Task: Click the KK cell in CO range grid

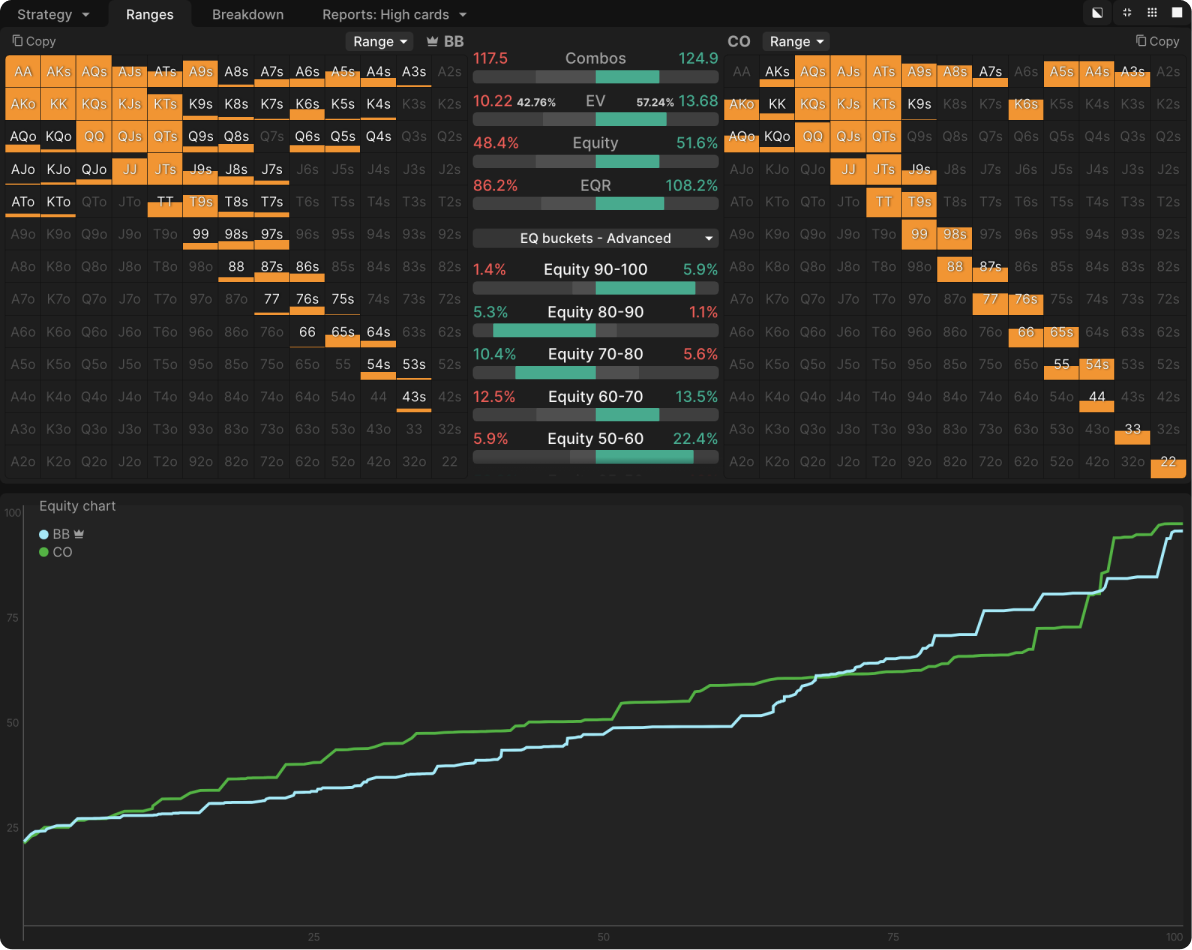Action: point(777,104)
